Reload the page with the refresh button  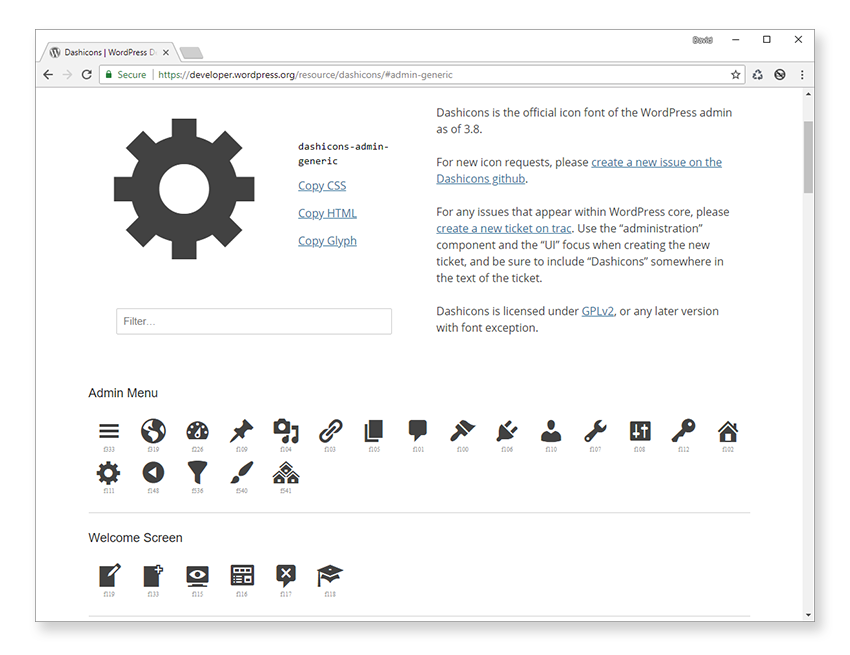tap(86, 75)
